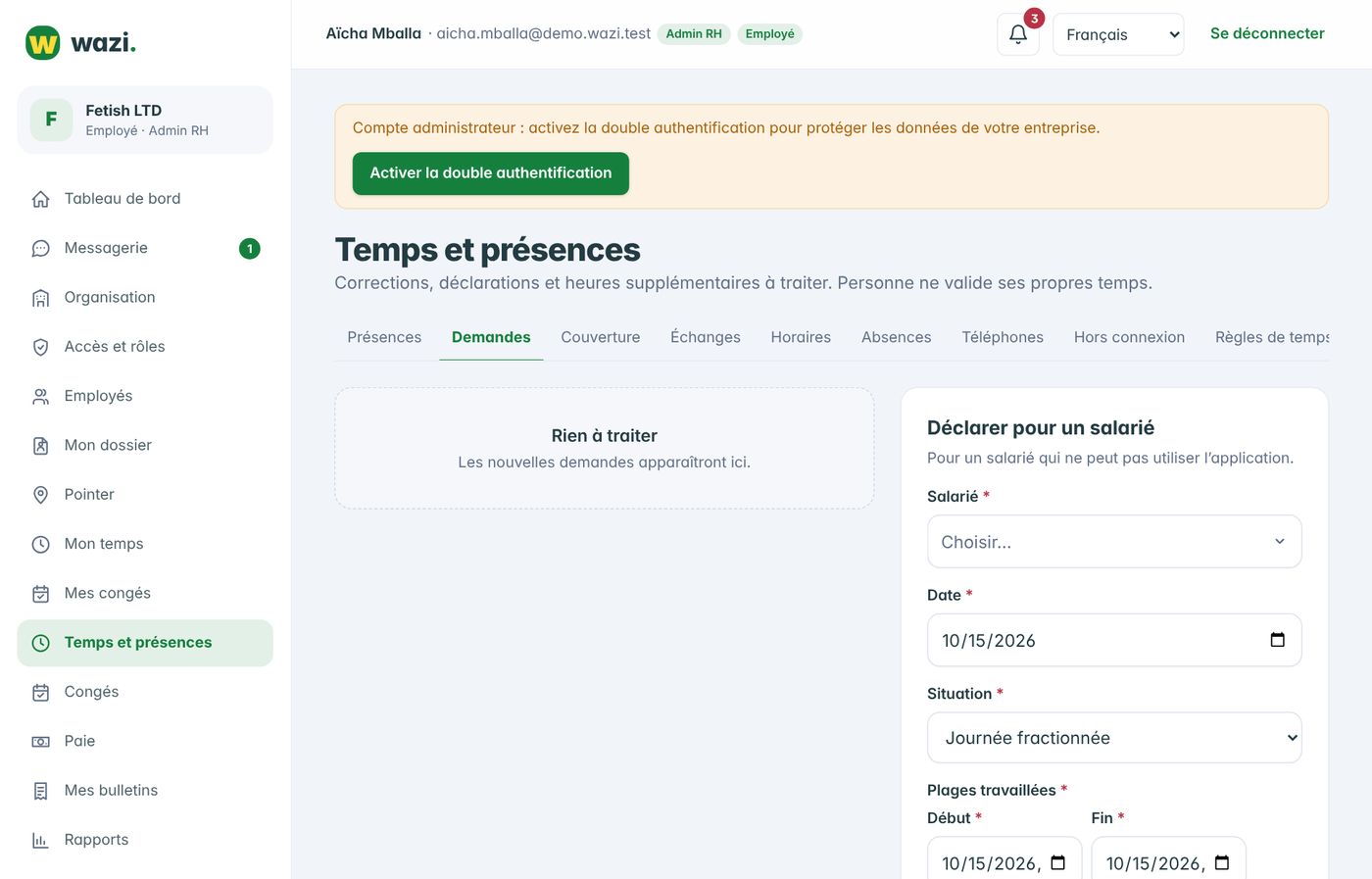The width and height of the screenshot is (1372, 879).
Task: Click the Employé badge in header
Action: point(769,34)
